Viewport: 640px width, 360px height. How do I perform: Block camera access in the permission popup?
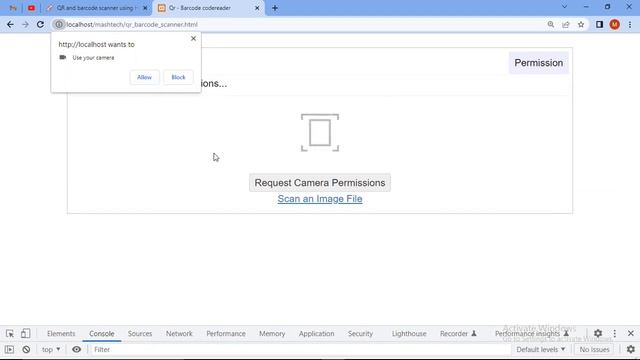point(178,77)
